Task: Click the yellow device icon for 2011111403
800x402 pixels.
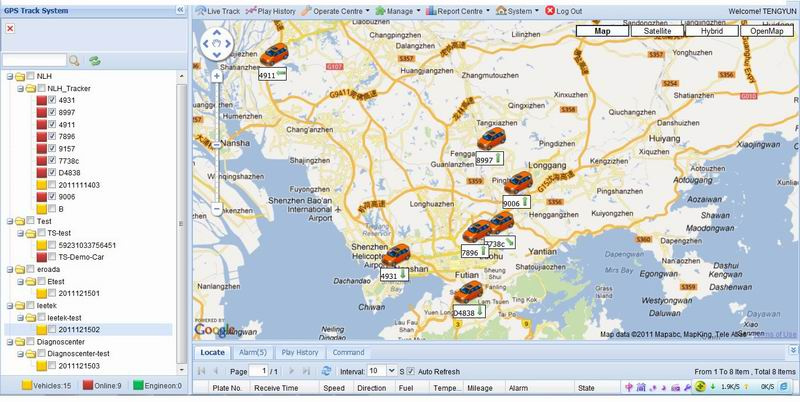Action: click(x=41, y=185)
